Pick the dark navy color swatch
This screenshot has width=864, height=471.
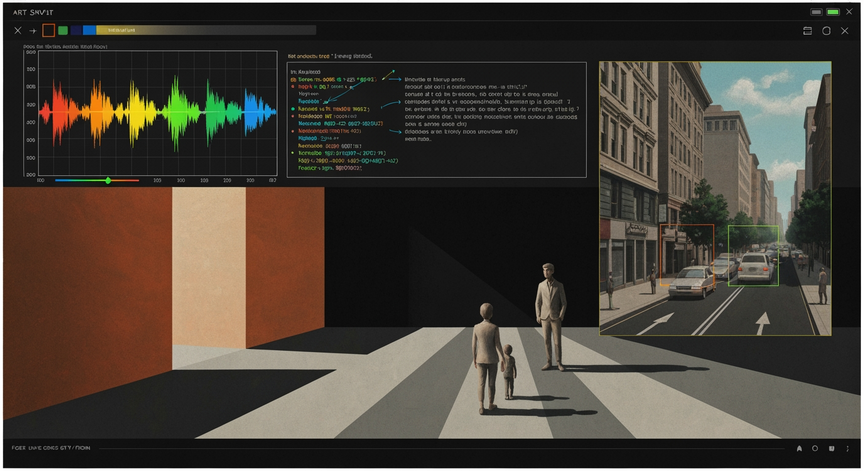(x=76, y=30)
